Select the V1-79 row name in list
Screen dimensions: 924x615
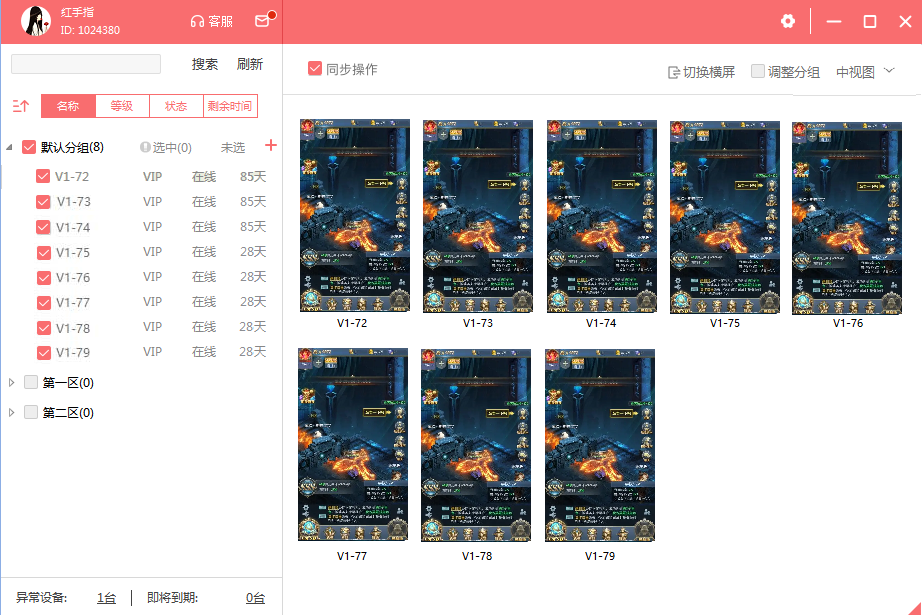[73, 353]
